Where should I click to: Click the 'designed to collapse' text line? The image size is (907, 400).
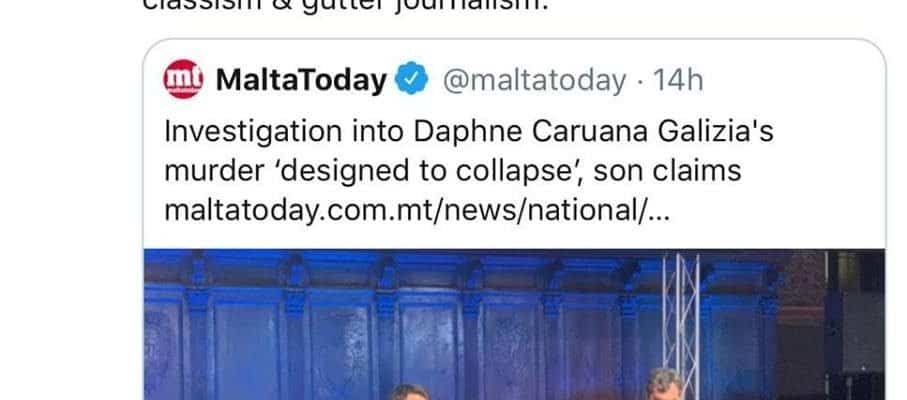coord(453,172)
